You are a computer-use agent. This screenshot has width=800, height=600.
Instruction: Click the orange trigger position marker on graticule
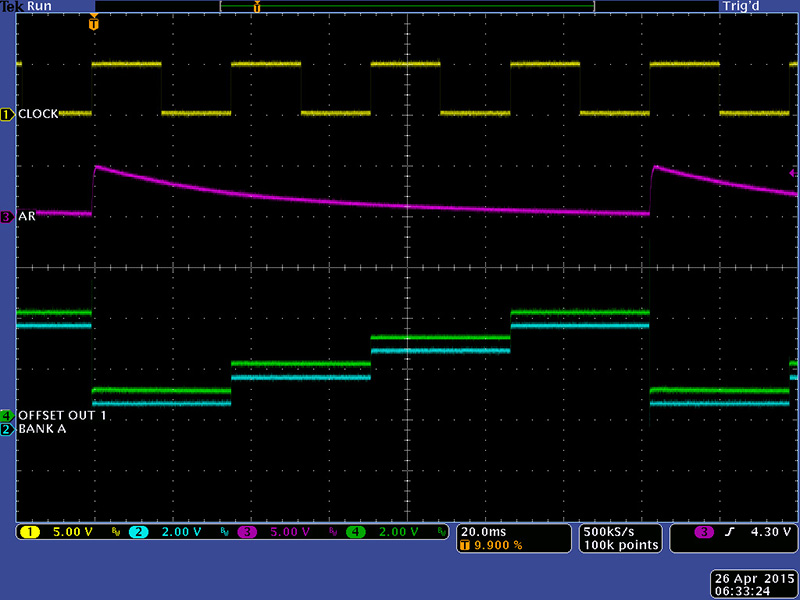94,23
